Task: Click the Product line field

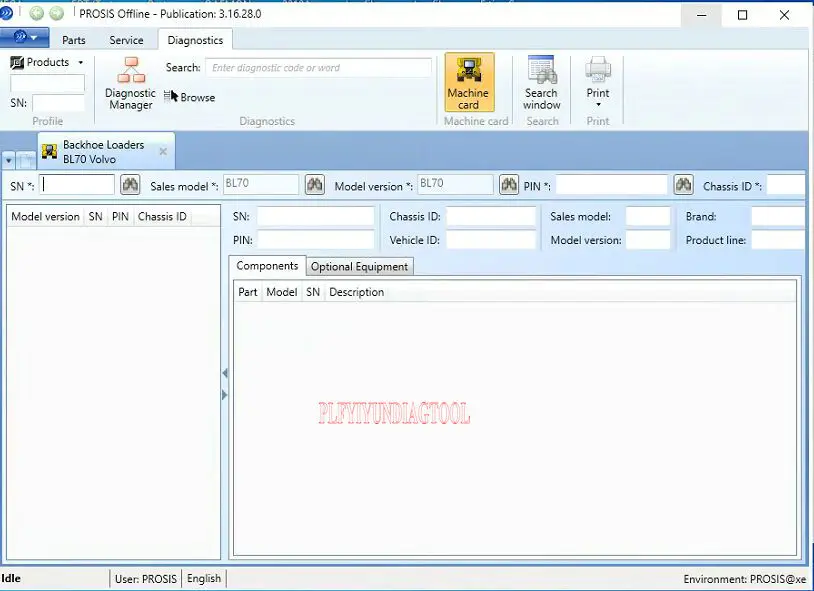Action: (x=778, y=239)
